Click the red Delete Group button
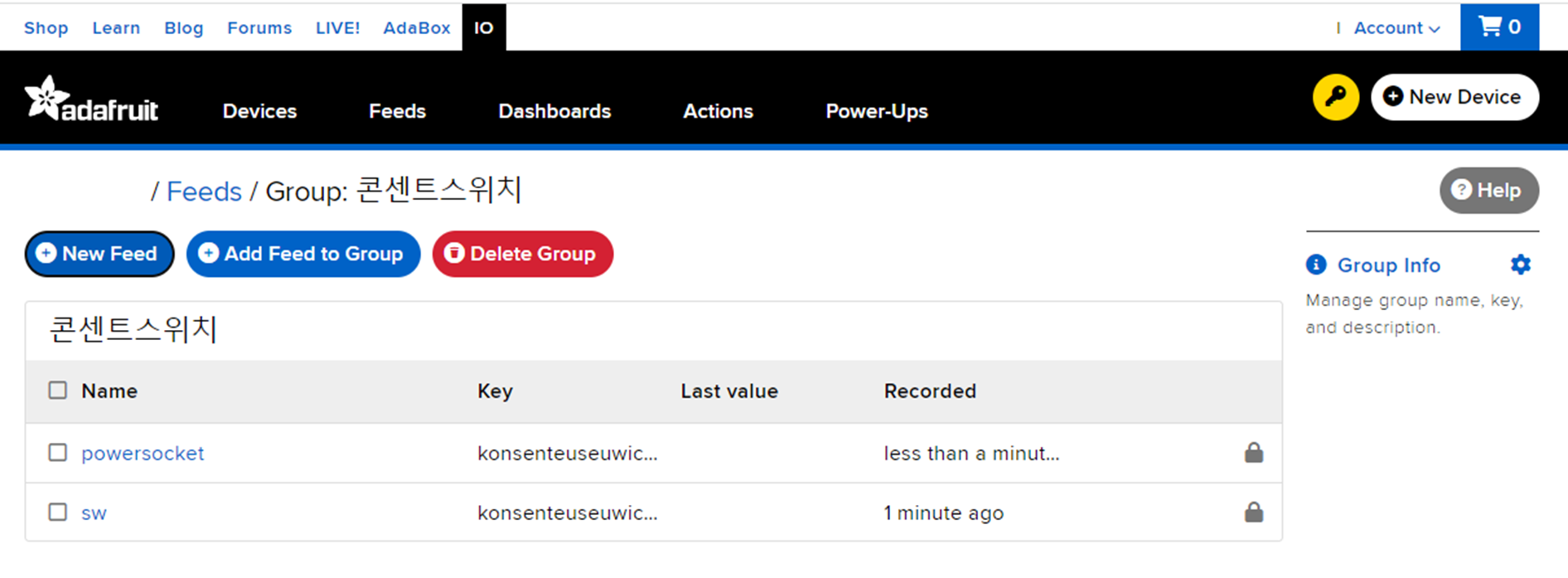 tap(523, 254)
